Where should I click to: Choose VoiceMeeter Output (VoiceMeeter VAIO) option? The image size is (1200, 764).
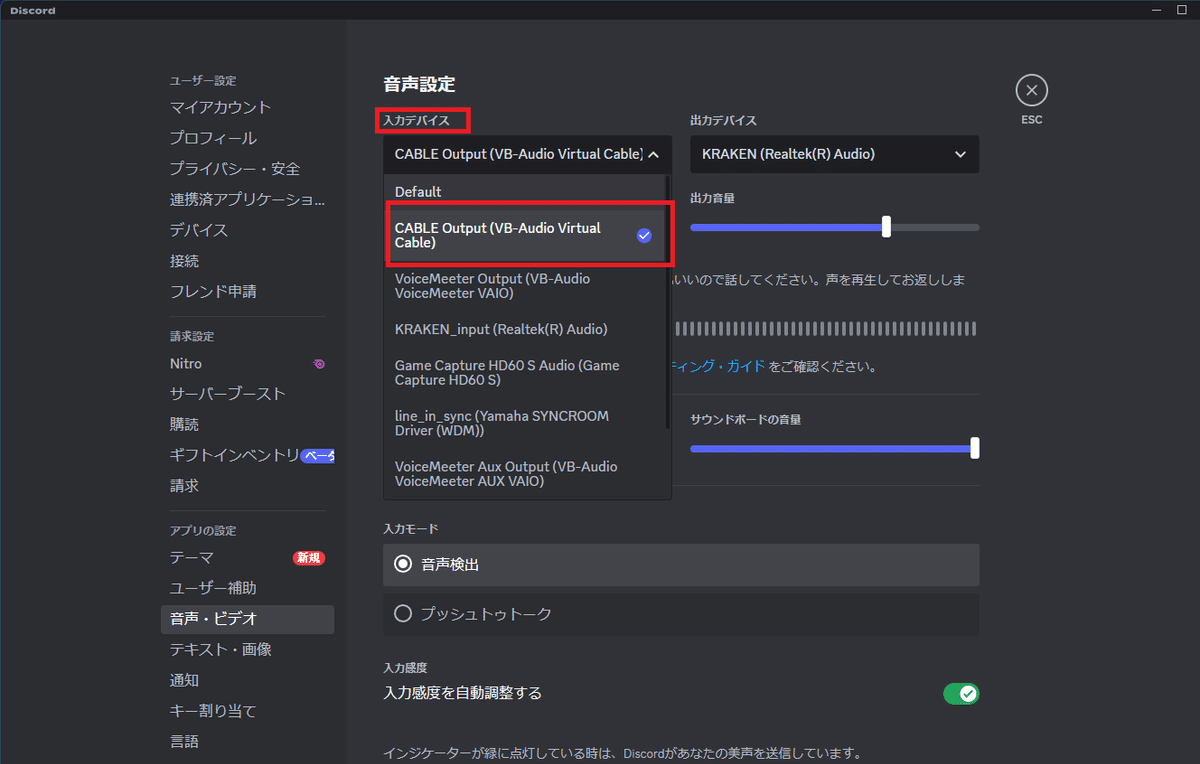pyautogui.click(x=526, y=286)
